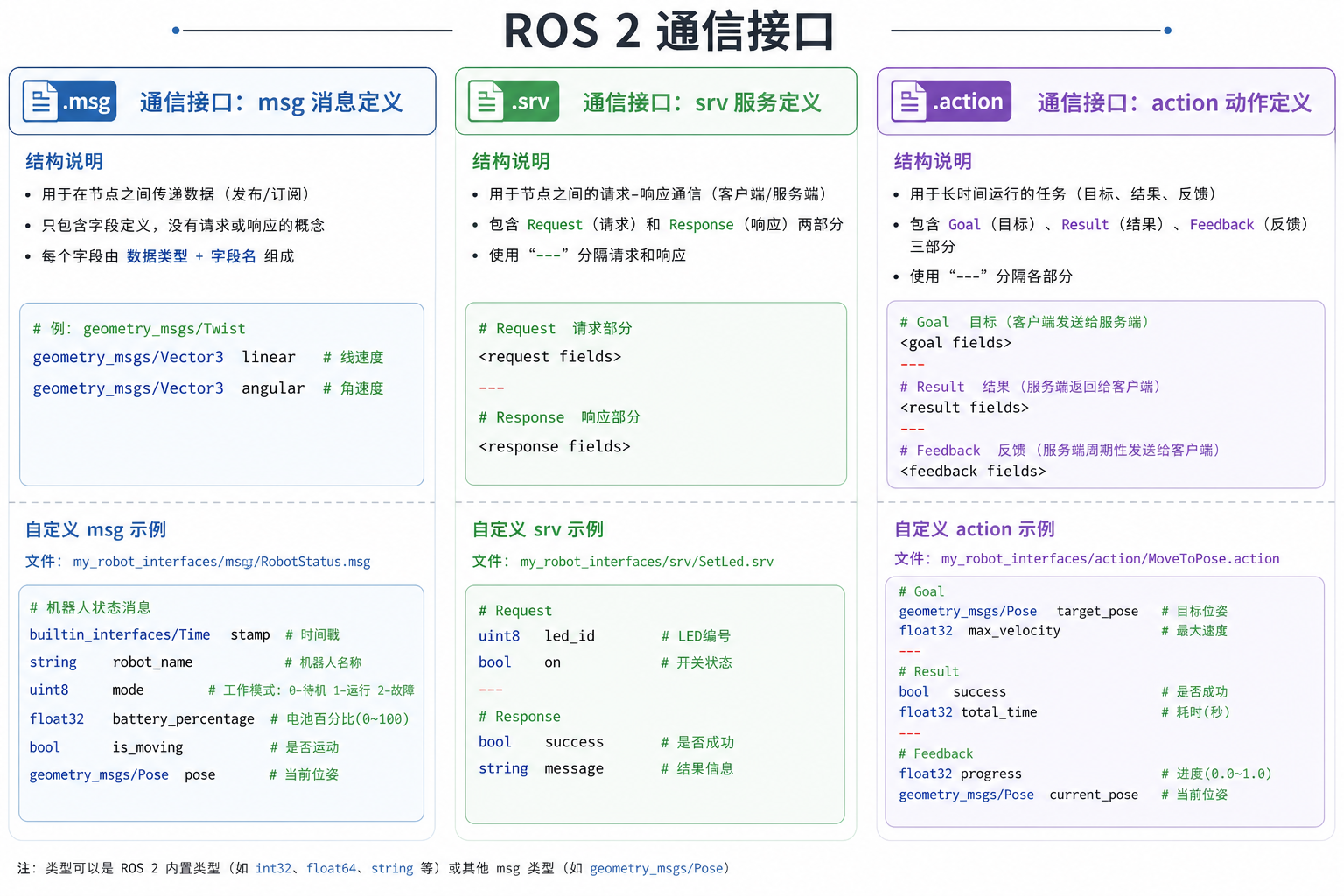This screenshot has width=1344, height=896.
Task: Click 'geometry_msgs/Pose' in the bottom footnote
Action: [x=656, y=869]
